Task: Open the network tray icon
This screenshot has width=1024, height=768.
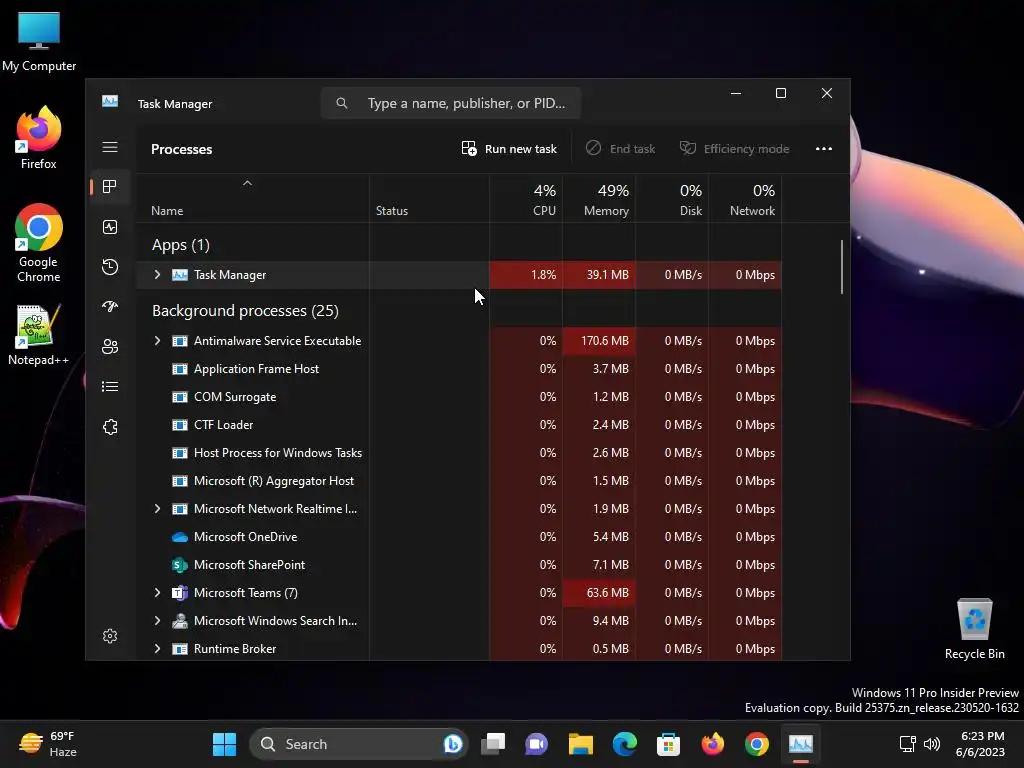Action: pos(908,744)
